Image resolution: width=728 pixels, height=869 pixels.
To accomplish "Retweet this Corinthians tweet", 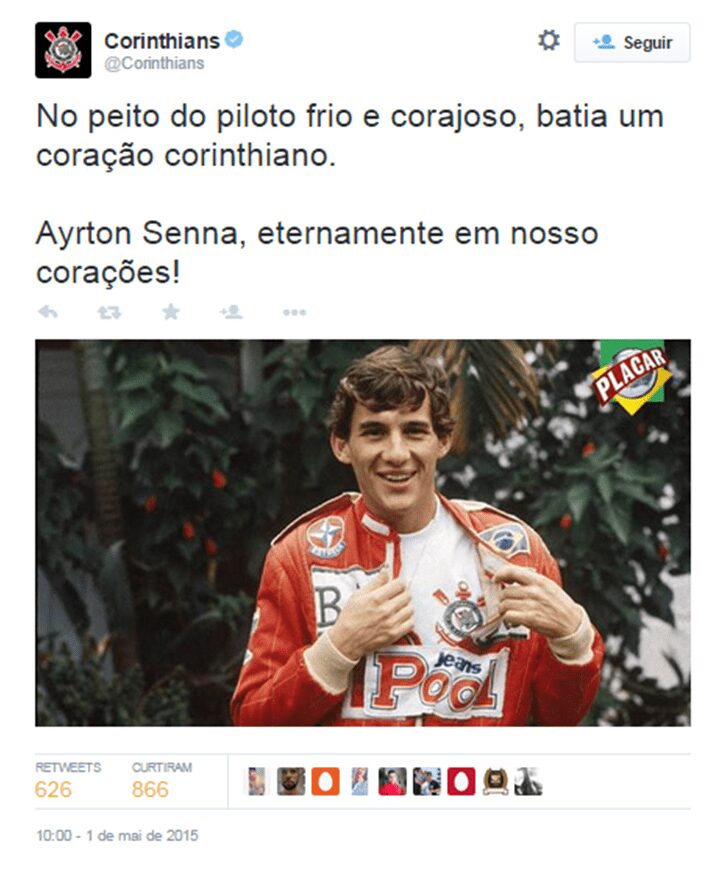I will (x=109, y=313).
